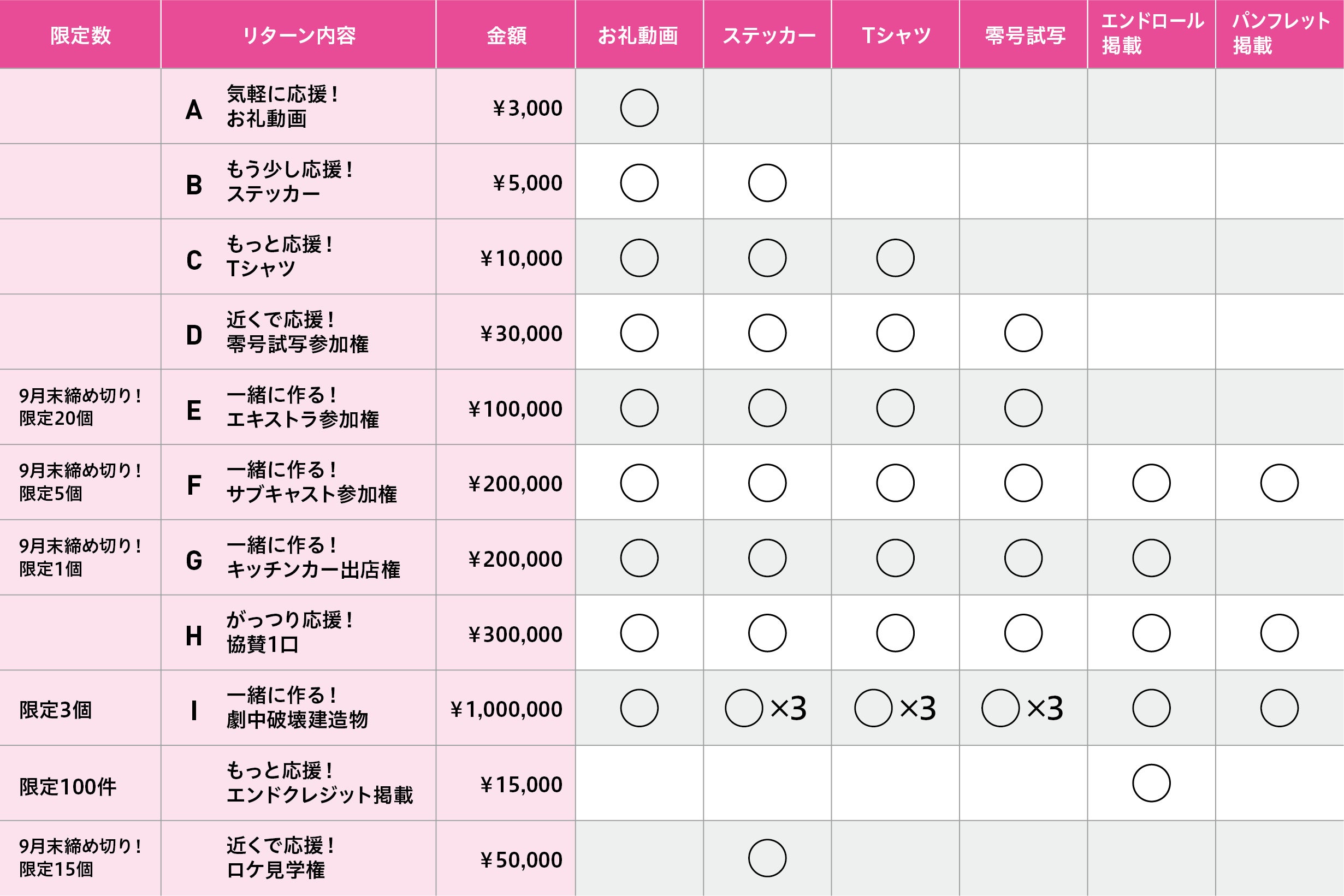This screenshot has height=896, width=1344.
Task: Click the ¥3,000 price cell
Action: pos(527,108)
